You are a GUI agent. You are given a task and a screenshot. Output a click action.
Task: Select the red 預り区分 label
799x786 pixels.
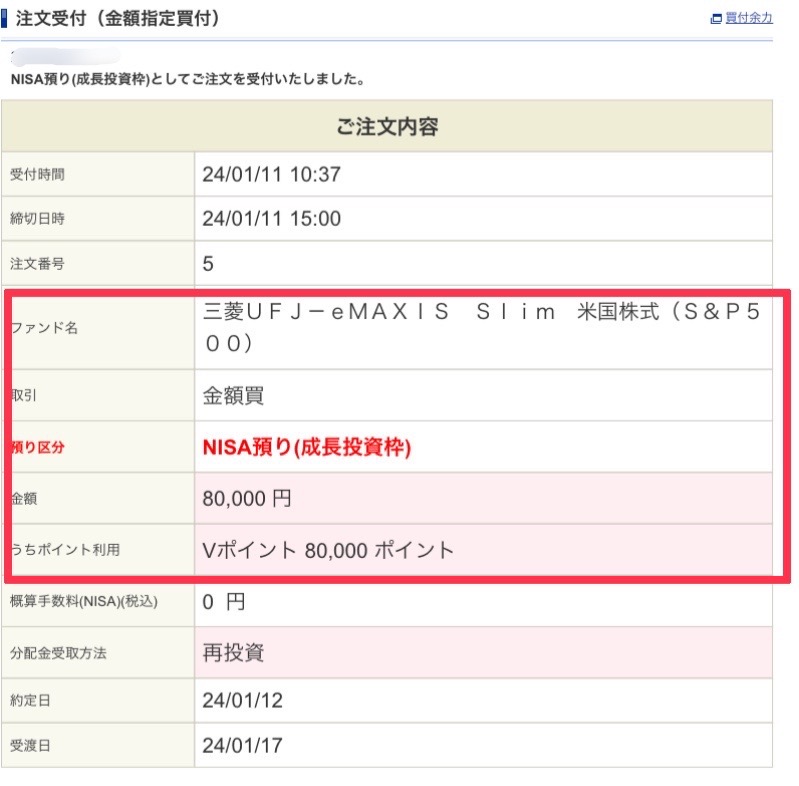(38, 447)
